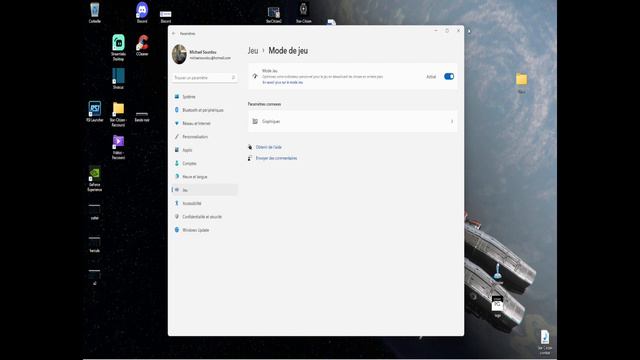Open the Comptes settings category
Viewport: 640px width, 360px height.
(204, 163)
